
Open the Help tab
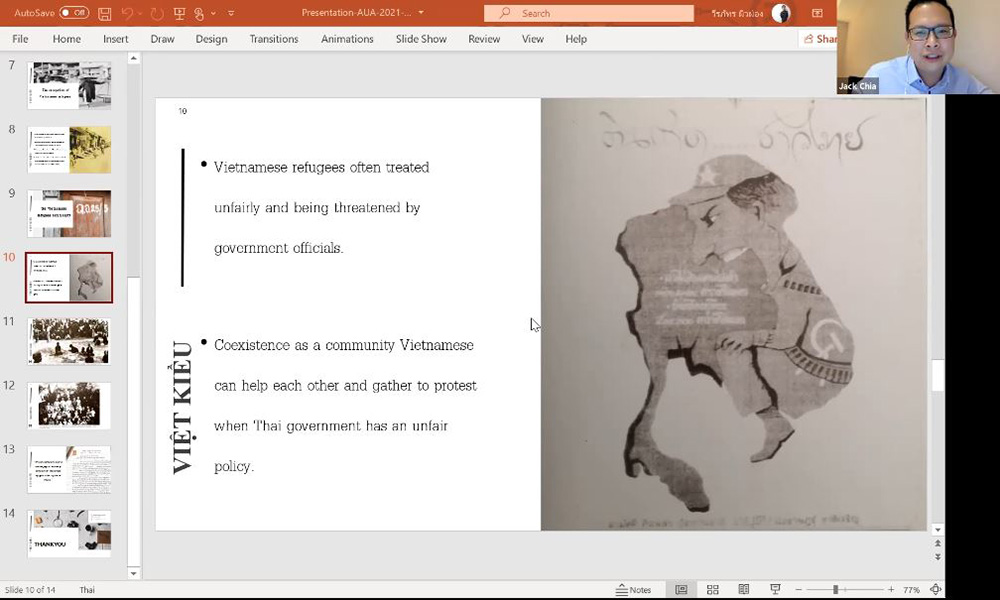tap(576, 39)
